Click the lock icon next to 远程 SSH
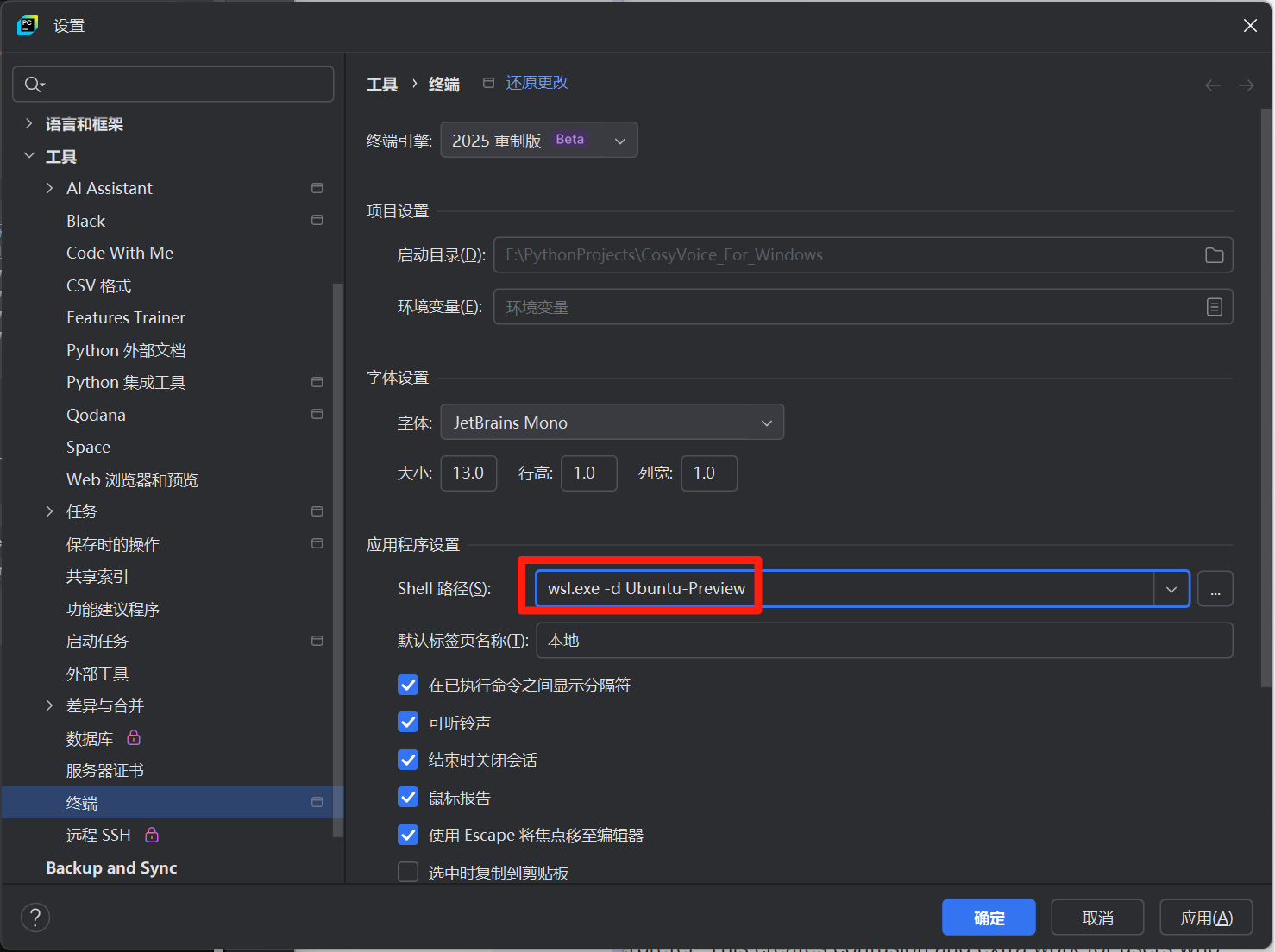The width and height of the screenshot is (1275, 952). [x=152, y=835]
